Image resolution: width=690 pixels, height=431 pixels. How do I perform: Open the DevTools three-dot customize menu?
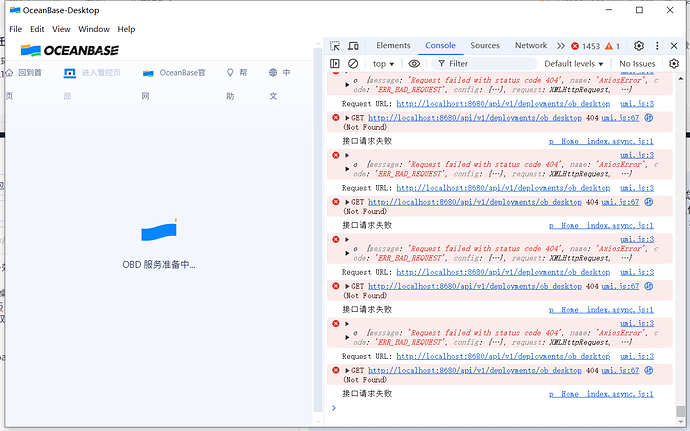[x=657, y=46]
